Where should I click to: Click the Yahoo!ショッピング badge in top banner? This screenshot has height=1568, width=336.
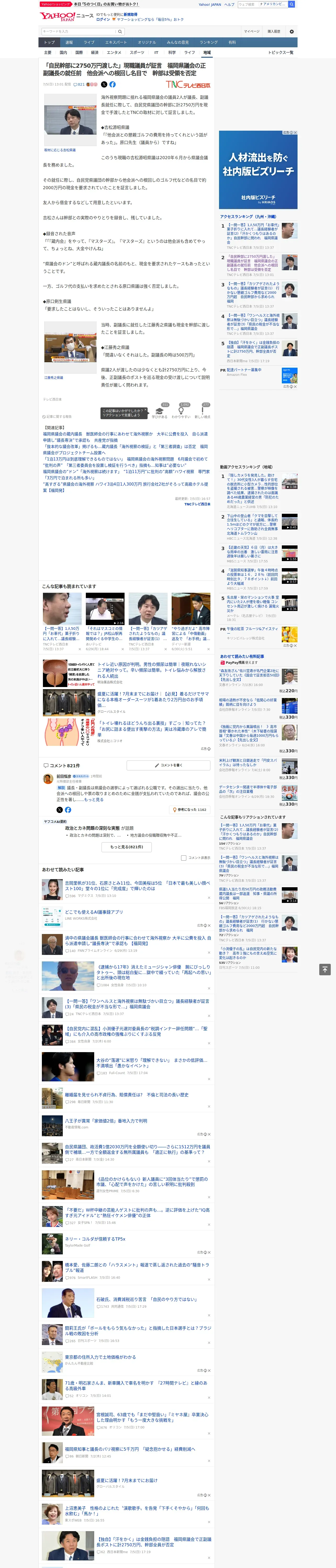(x=56, y=4)
